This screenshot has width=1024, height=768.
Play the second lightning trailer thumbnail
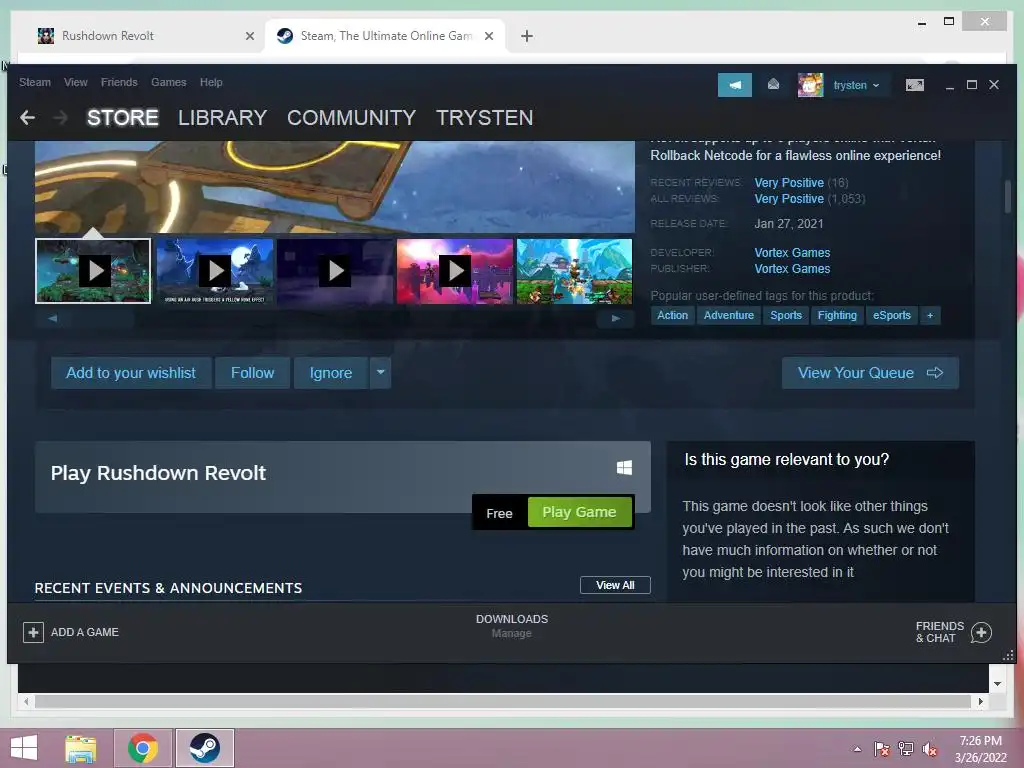coord(214,271)
